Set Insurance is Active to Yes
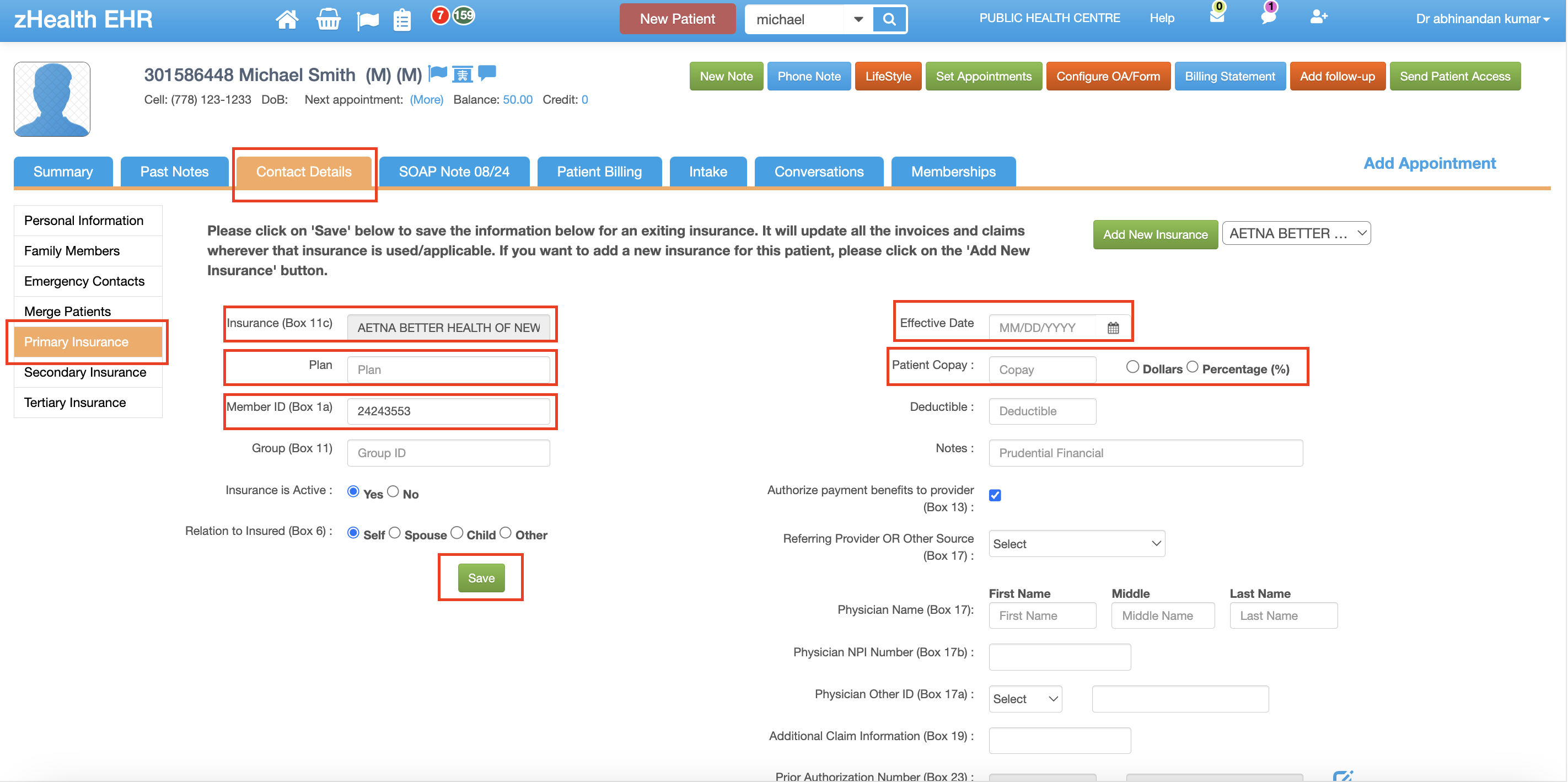Viewport: 1568px width, 782px height. pyautogui.click(x=353, y=491)
